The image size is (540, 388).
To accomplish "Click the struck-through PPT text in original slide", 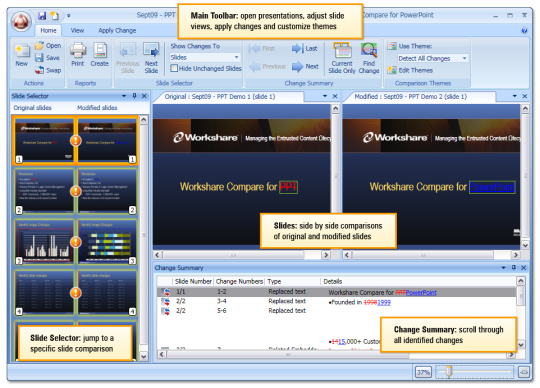I will 288,187.
